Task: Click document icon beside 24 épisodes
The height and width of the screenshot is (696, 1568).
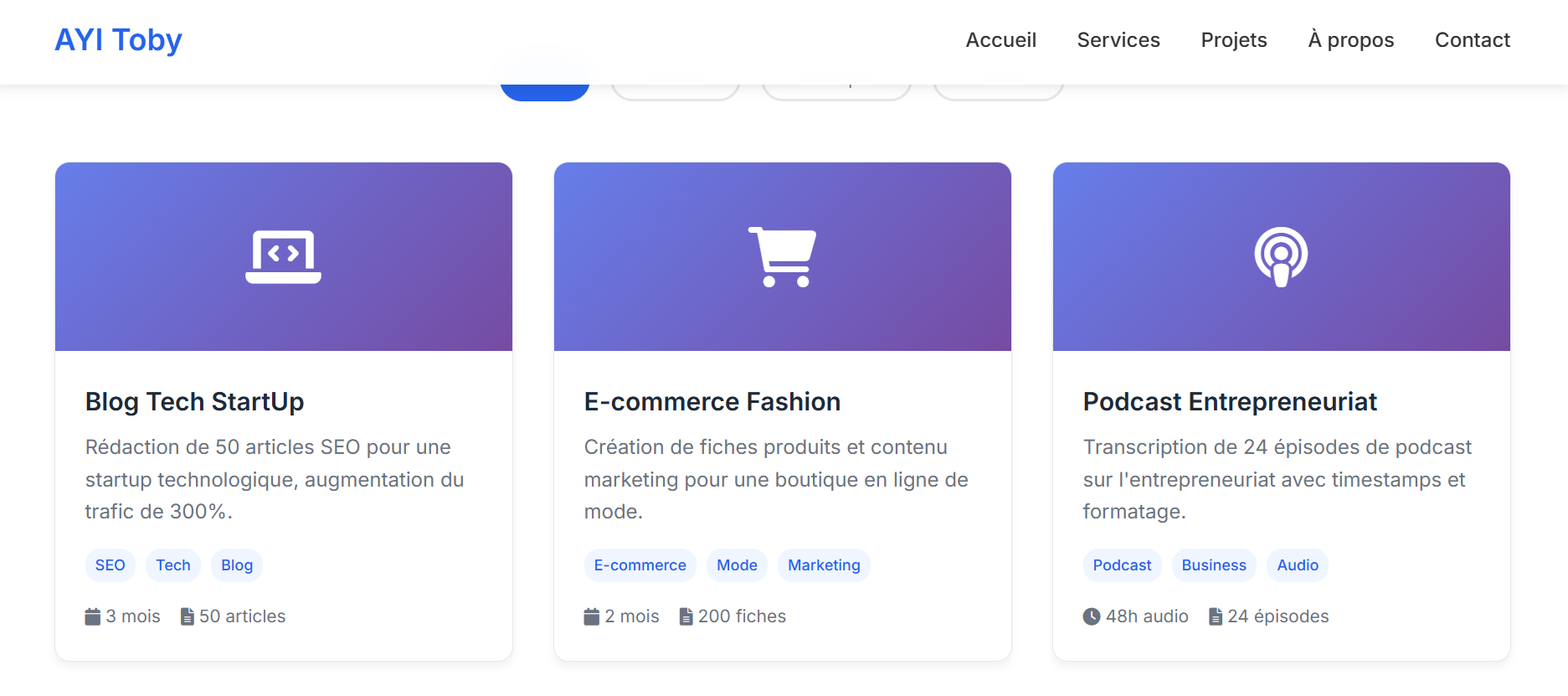Action: click(x=1216, y=617)
